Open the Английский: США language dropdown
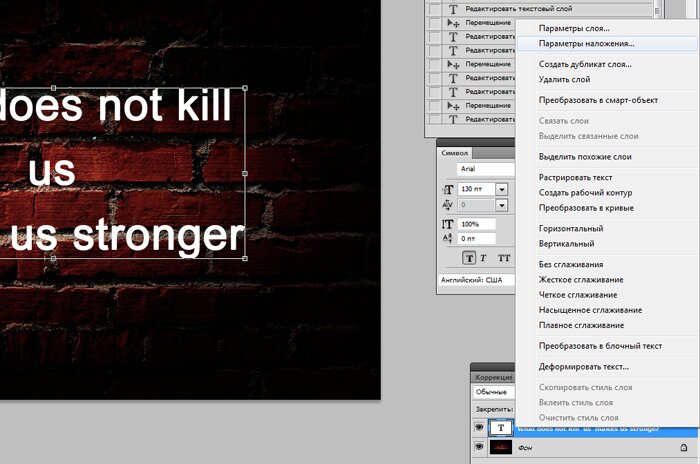Image resolution: width=700 pixels, height=464 pixels. tap(476, 280)
